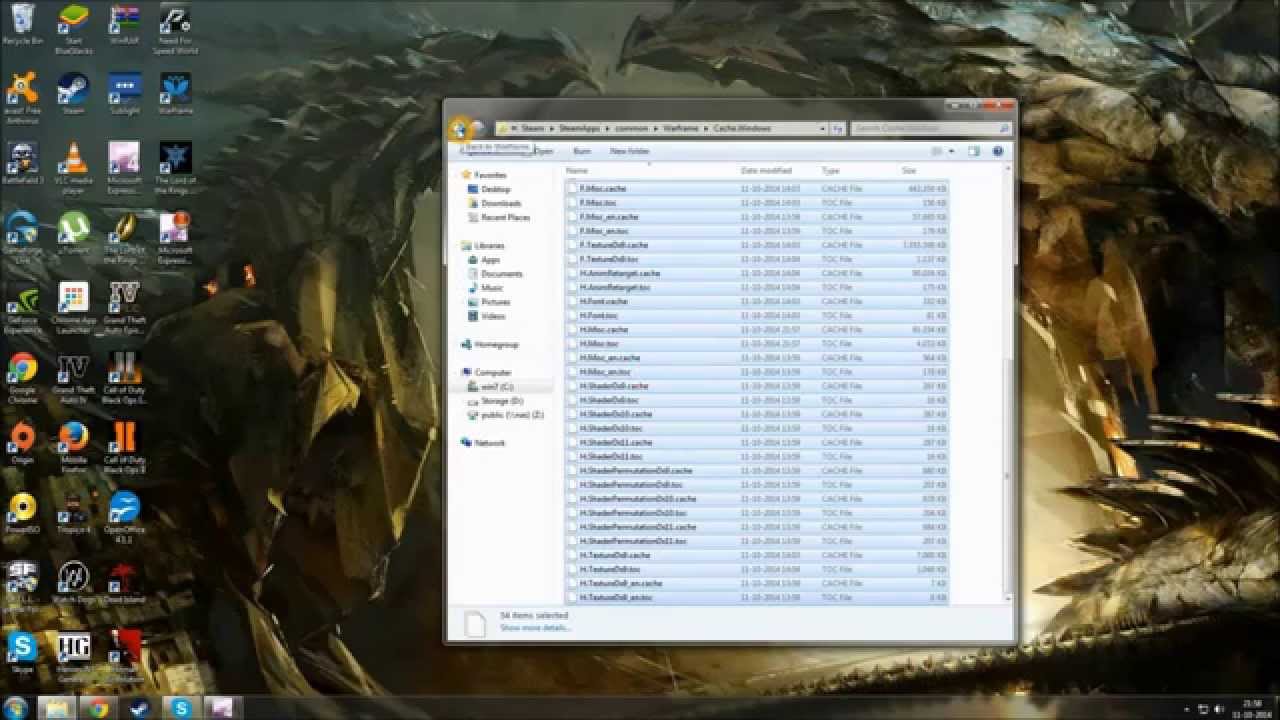The height and width of the screenshot is (720, 1280).
Task: Click the system tray volume icon
Action: [1219, 708]
